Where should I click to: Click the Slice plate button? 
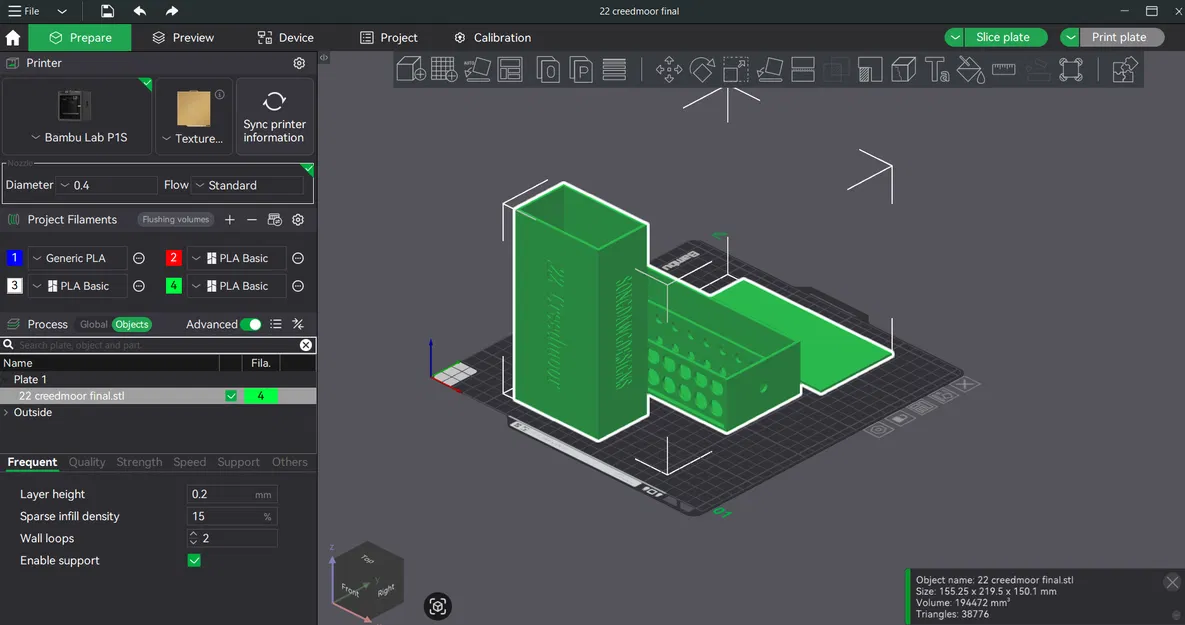1004,36
